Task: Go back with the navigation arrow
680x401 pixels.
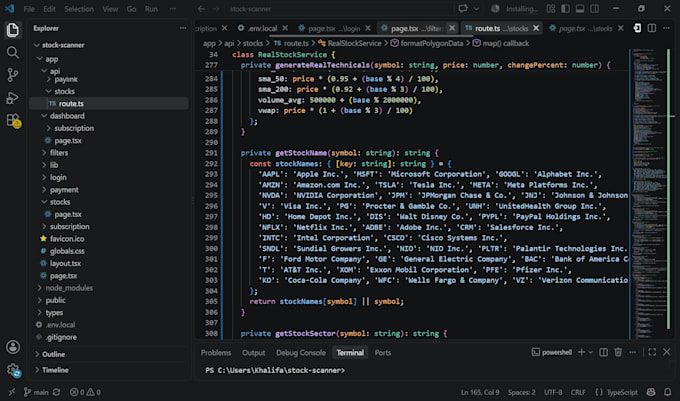Action: pos(201,9)
